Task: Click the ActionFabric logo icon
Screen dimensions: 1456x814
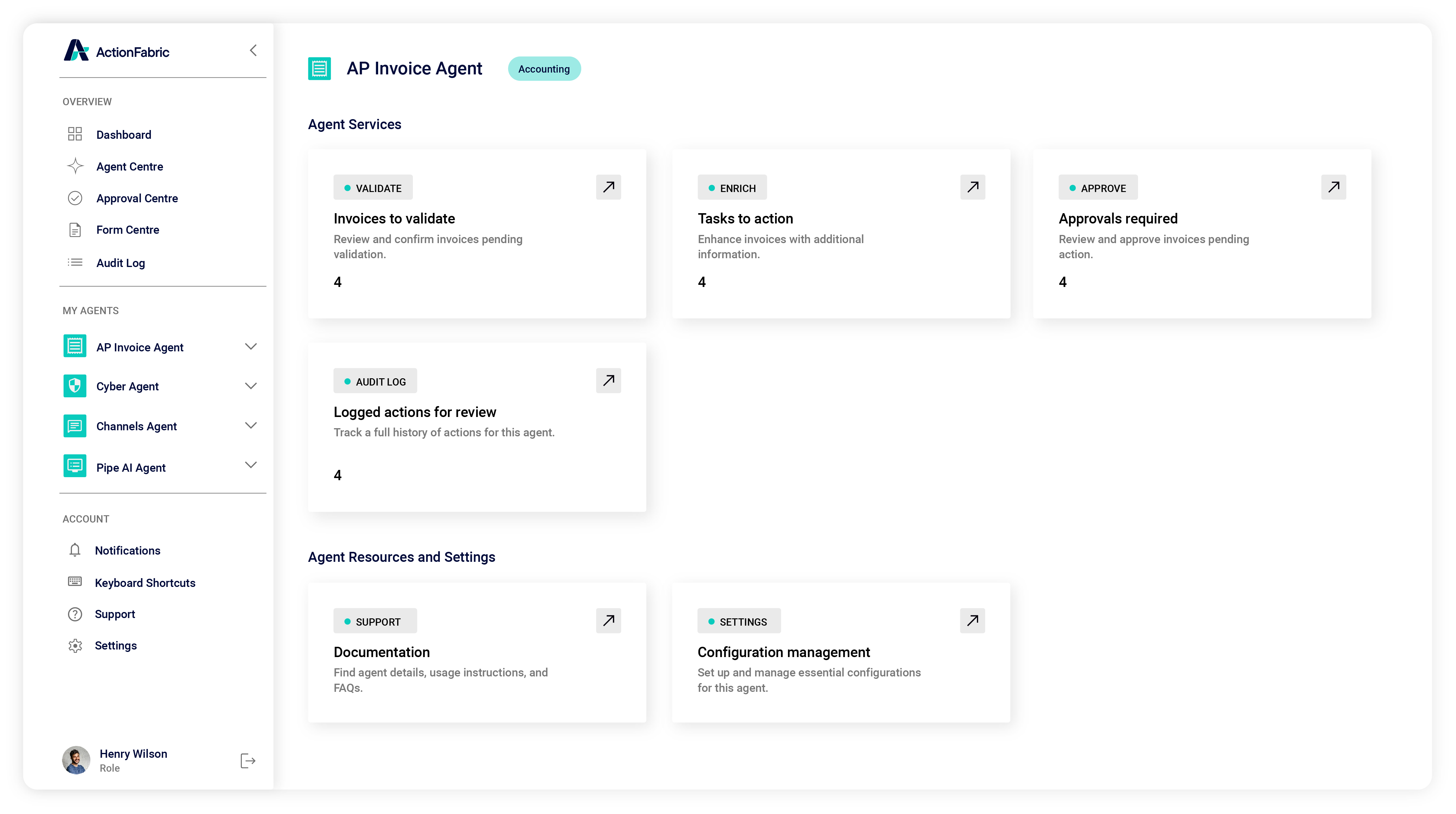Action: (77, 50)
